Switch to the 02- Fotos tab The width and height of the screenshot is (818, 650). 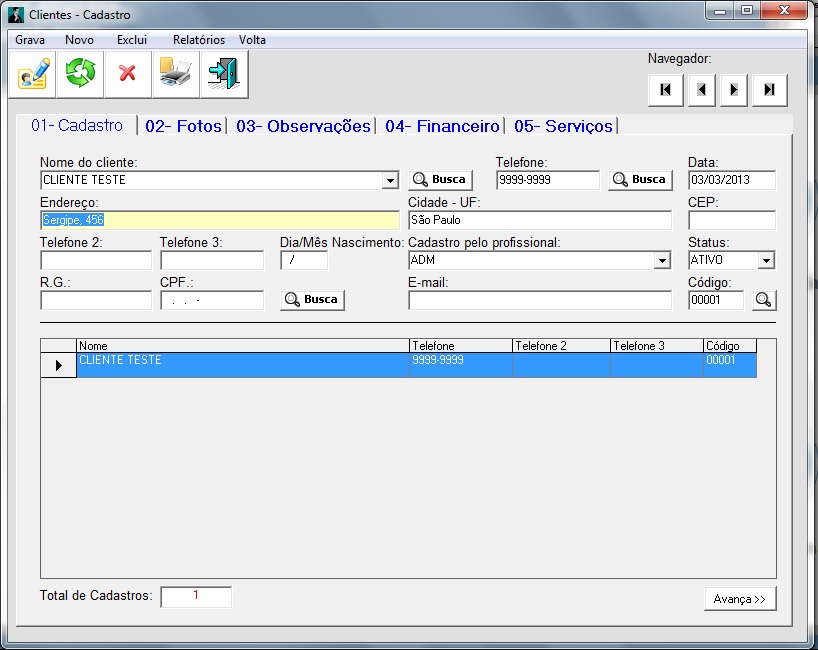click(x=183, y=127)
